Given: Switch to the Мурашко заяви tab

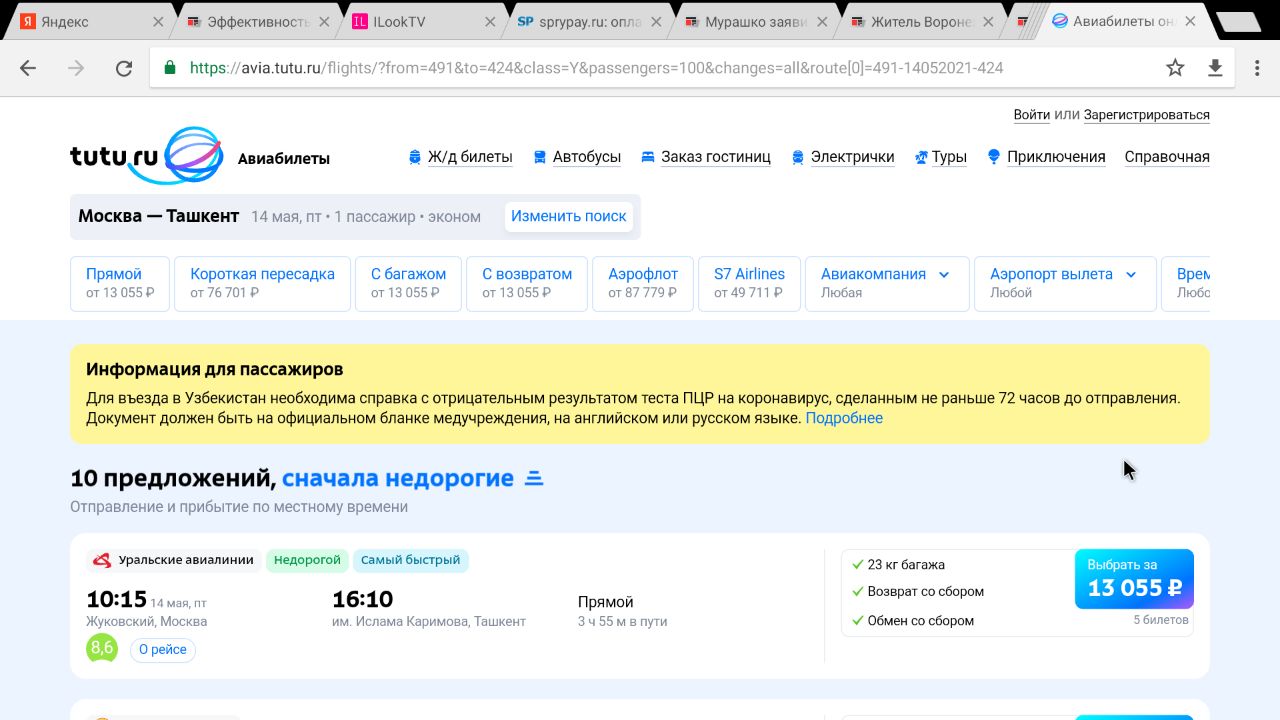Looking at the screenshot, I should click(755, 22).
